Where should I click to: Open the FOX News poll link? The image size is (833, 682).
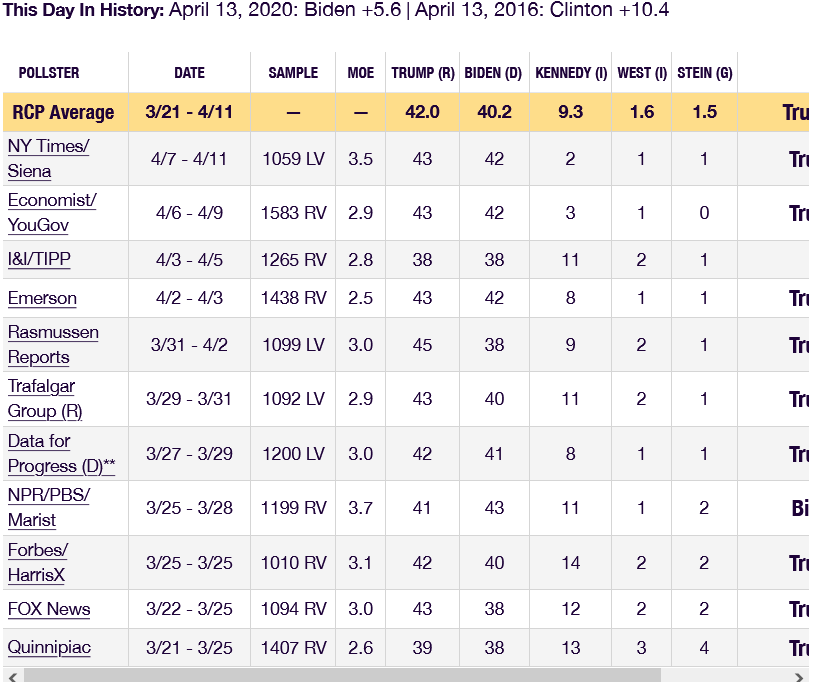(x=49, y=609)
